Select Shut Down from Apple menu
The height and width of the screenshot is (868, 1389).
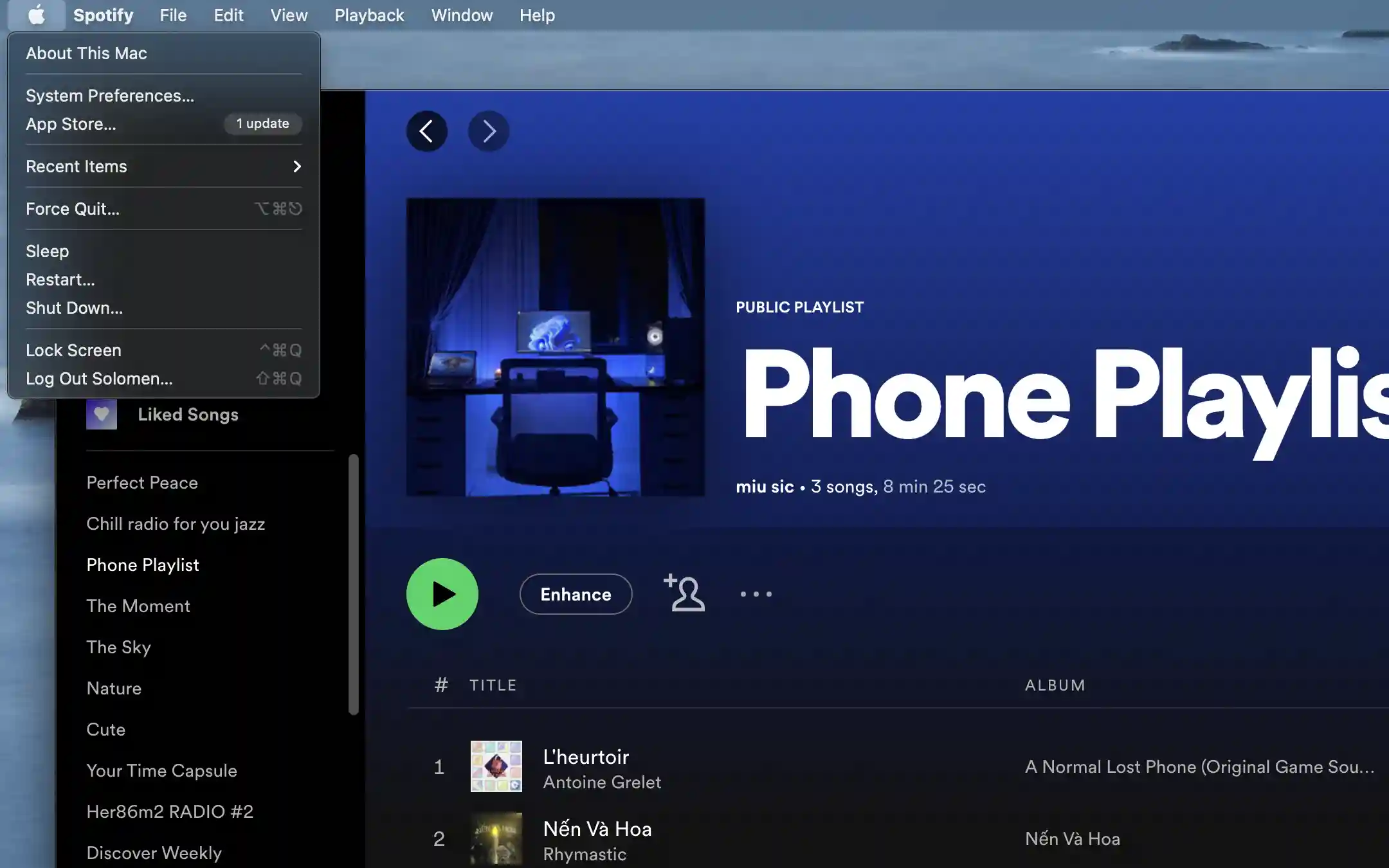point(73,307)
